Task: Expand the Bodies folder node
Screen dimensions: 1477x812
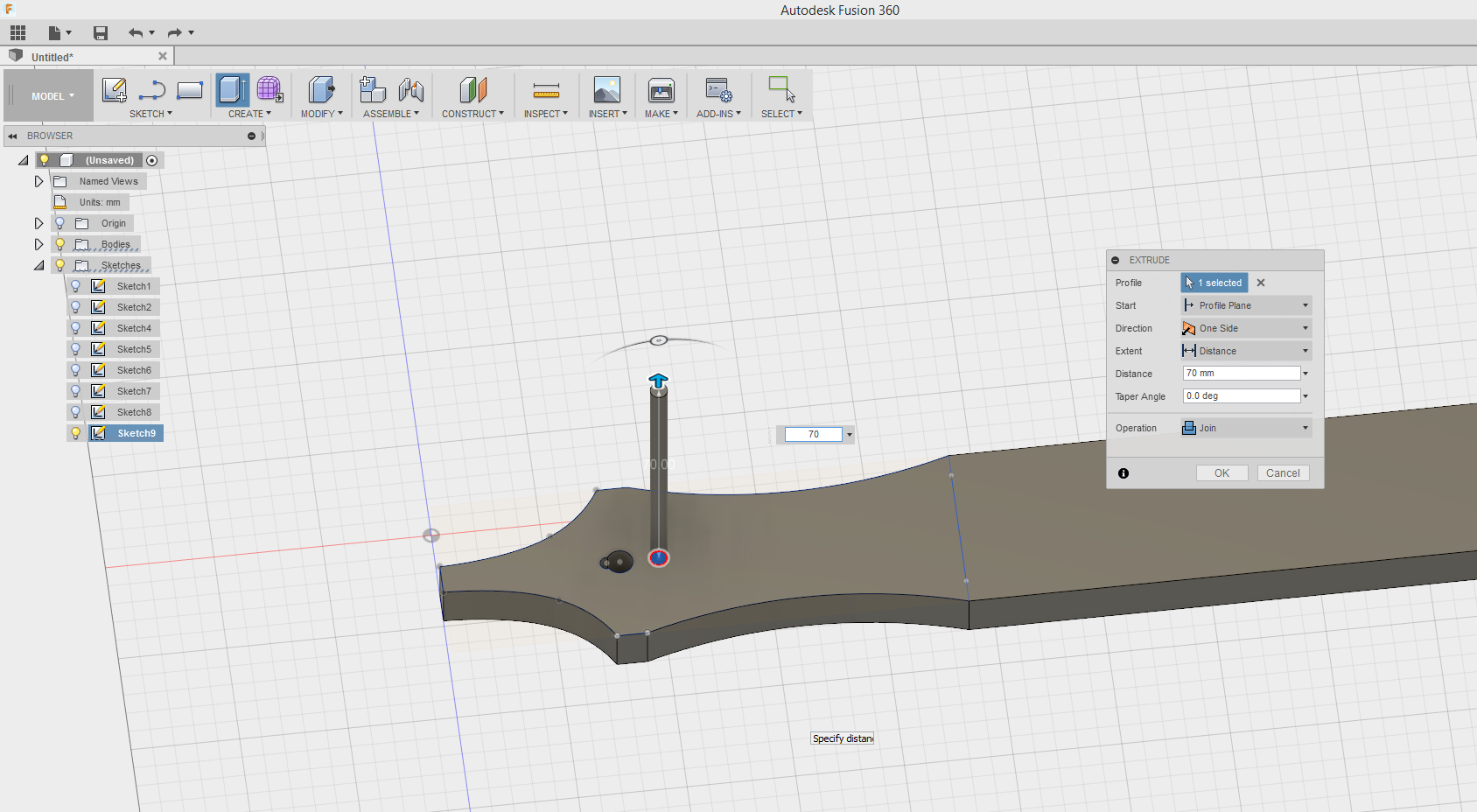Action: point(38,244)
